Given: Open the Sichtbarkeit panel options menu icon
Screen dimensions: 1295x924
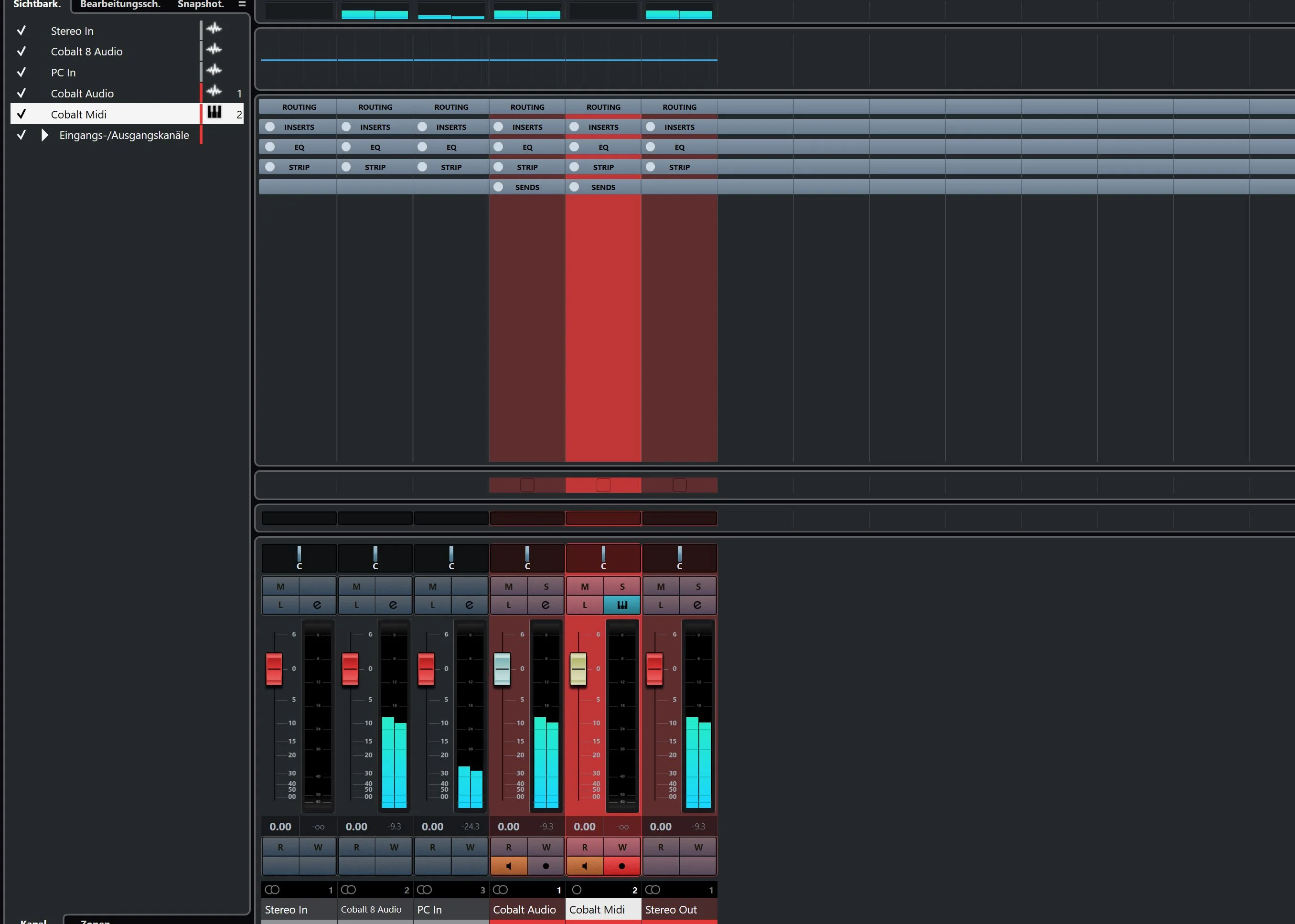Looking at the screenshot, I should pyautogui.click(x=242, y=4).
